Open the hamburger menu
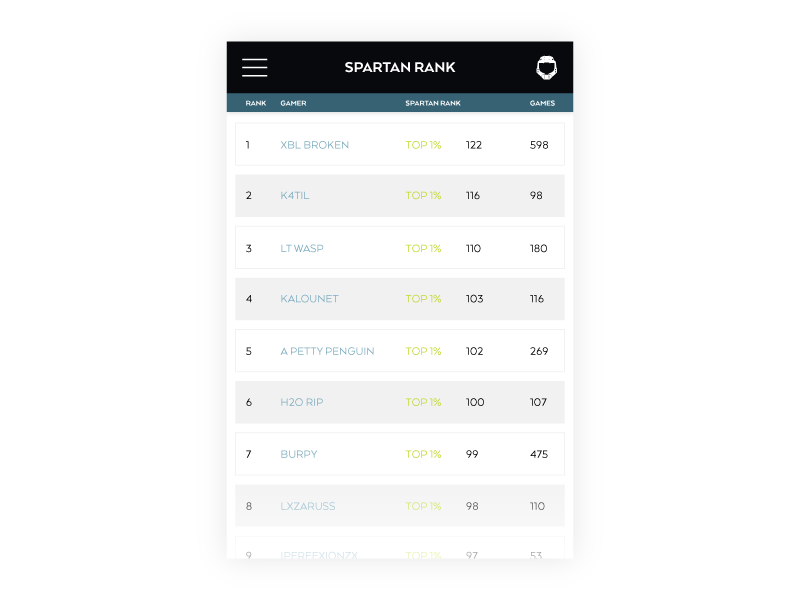 (x=254, y=68)
